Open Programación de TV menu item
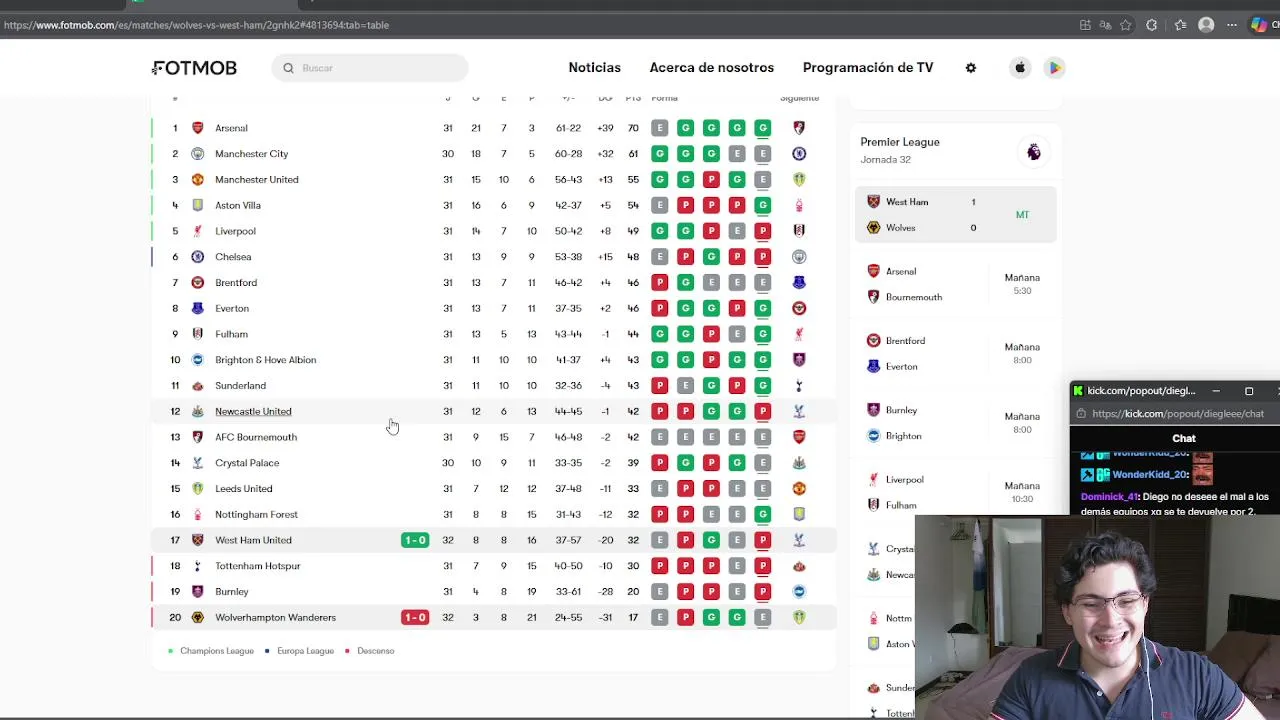This screenshot has height=720, width=1280. pyautogui.click(x=868, y=68)
